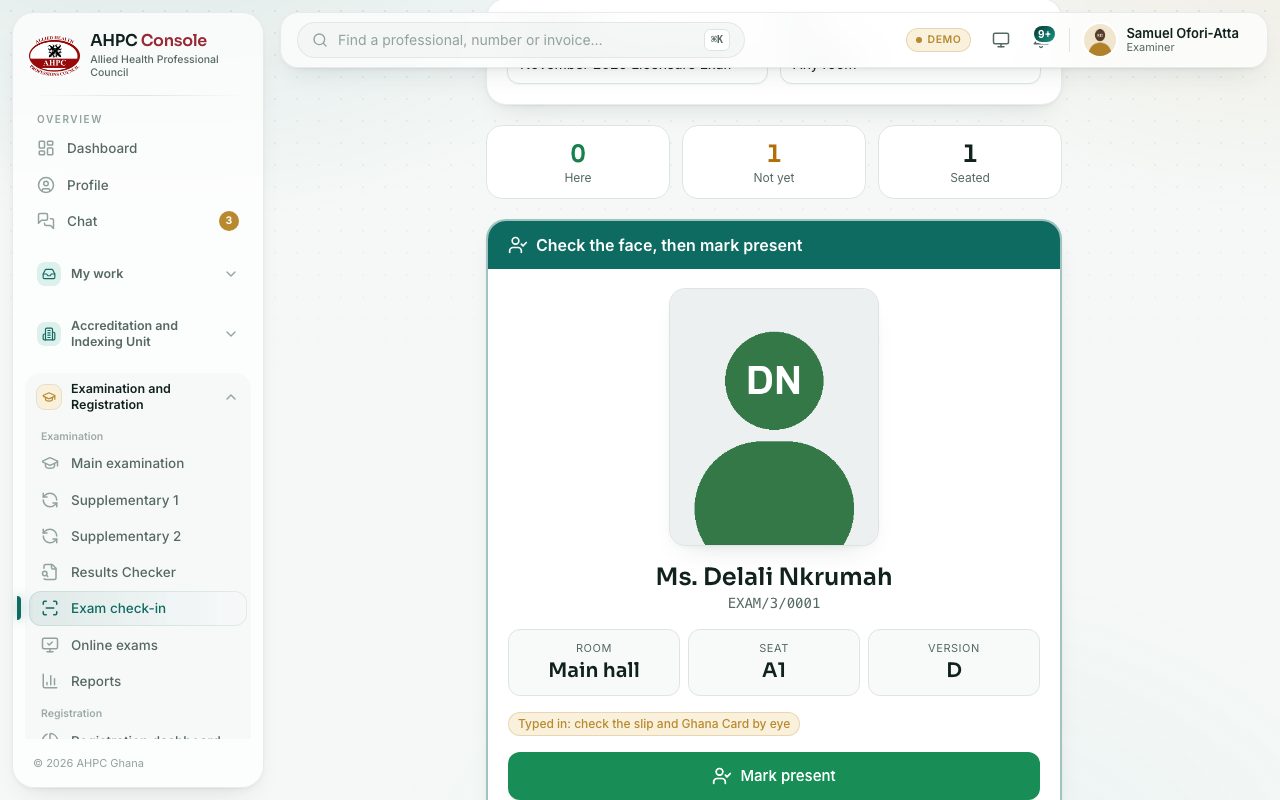The height and width of the screenshot is (800, 1280).
Task: Click the exam version value D
Action: pos(954,670)
